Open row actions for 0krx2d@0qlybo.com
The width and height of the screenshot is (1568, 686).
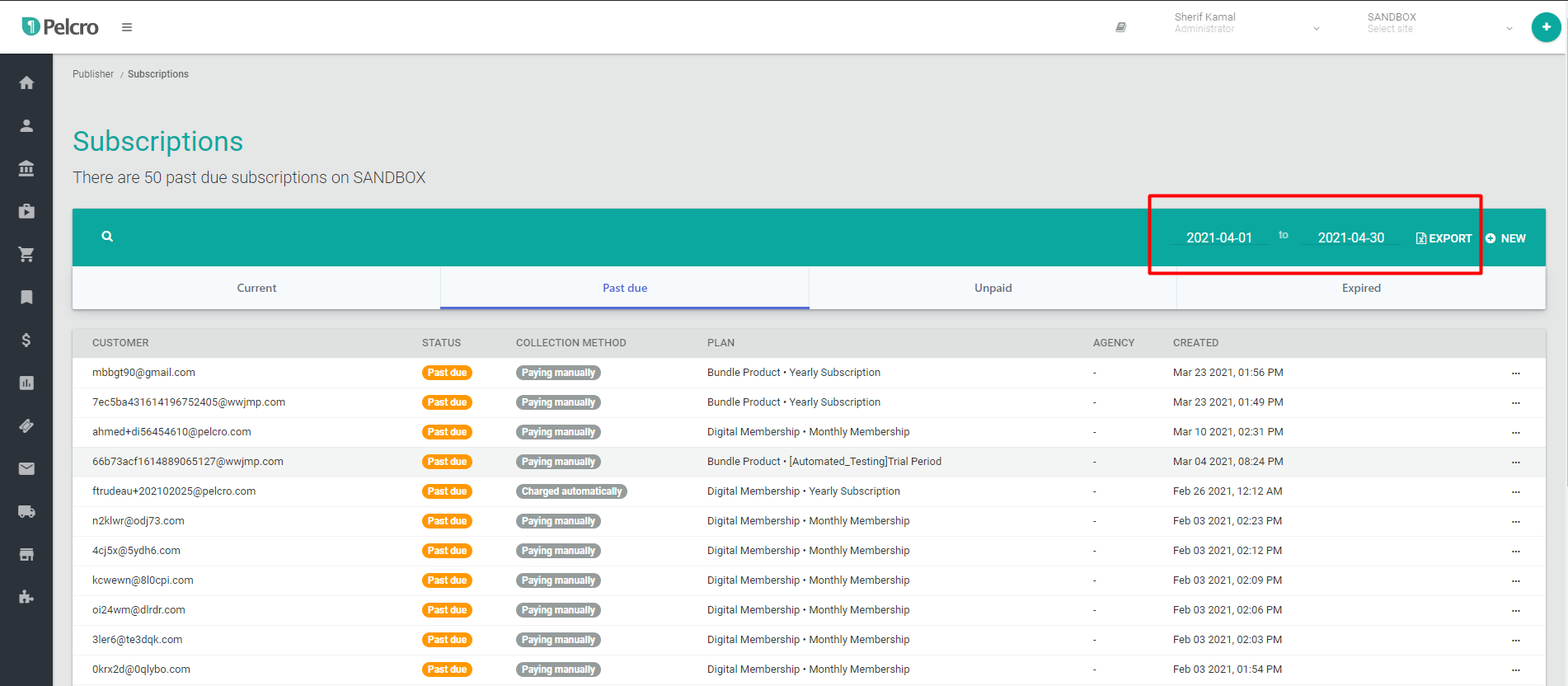click(1515, 670)
